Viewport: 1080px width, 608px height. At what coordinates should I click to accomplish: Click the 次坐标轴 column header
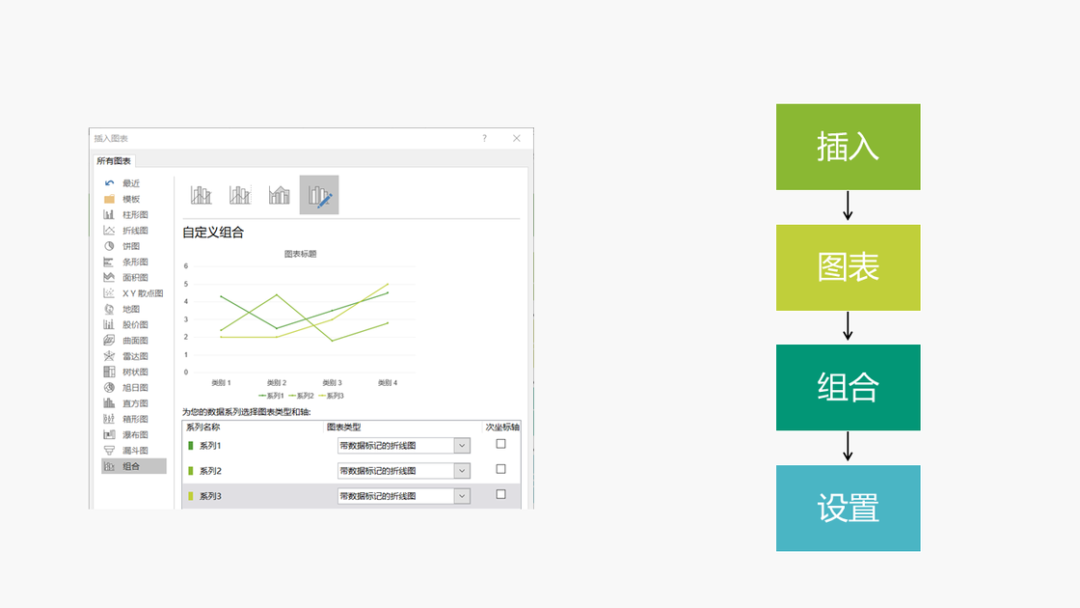coord(502,427)
